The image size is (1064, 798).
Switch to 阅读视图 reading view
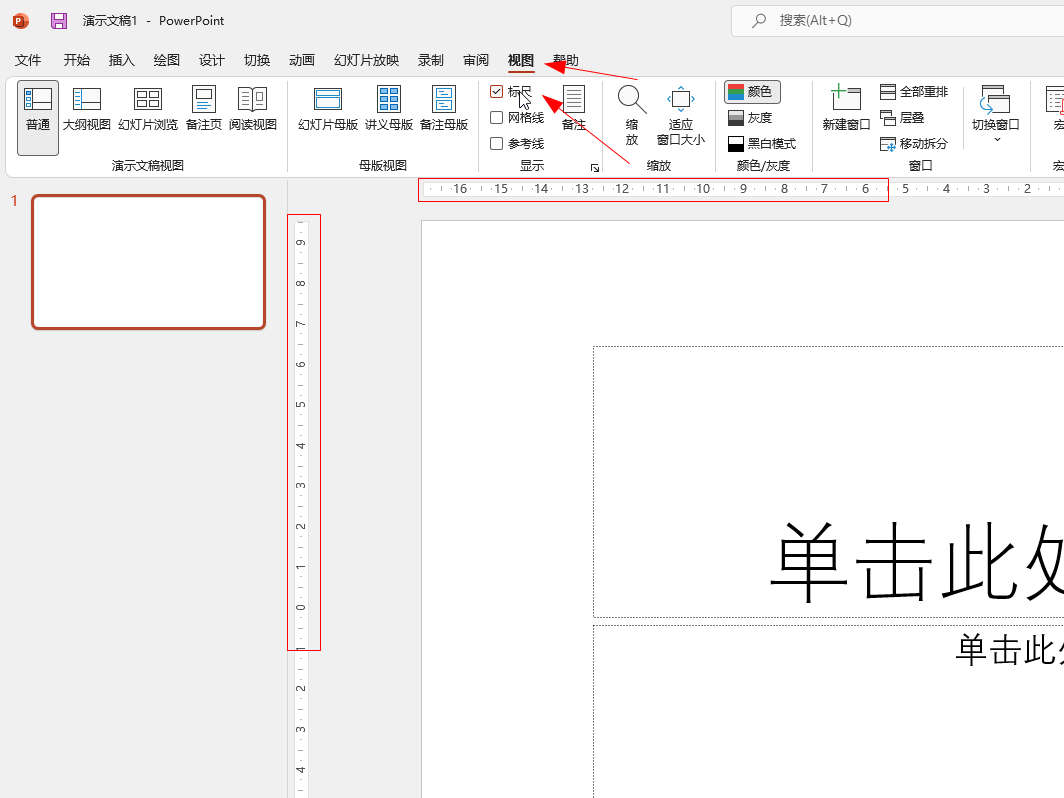coord(253,108)
